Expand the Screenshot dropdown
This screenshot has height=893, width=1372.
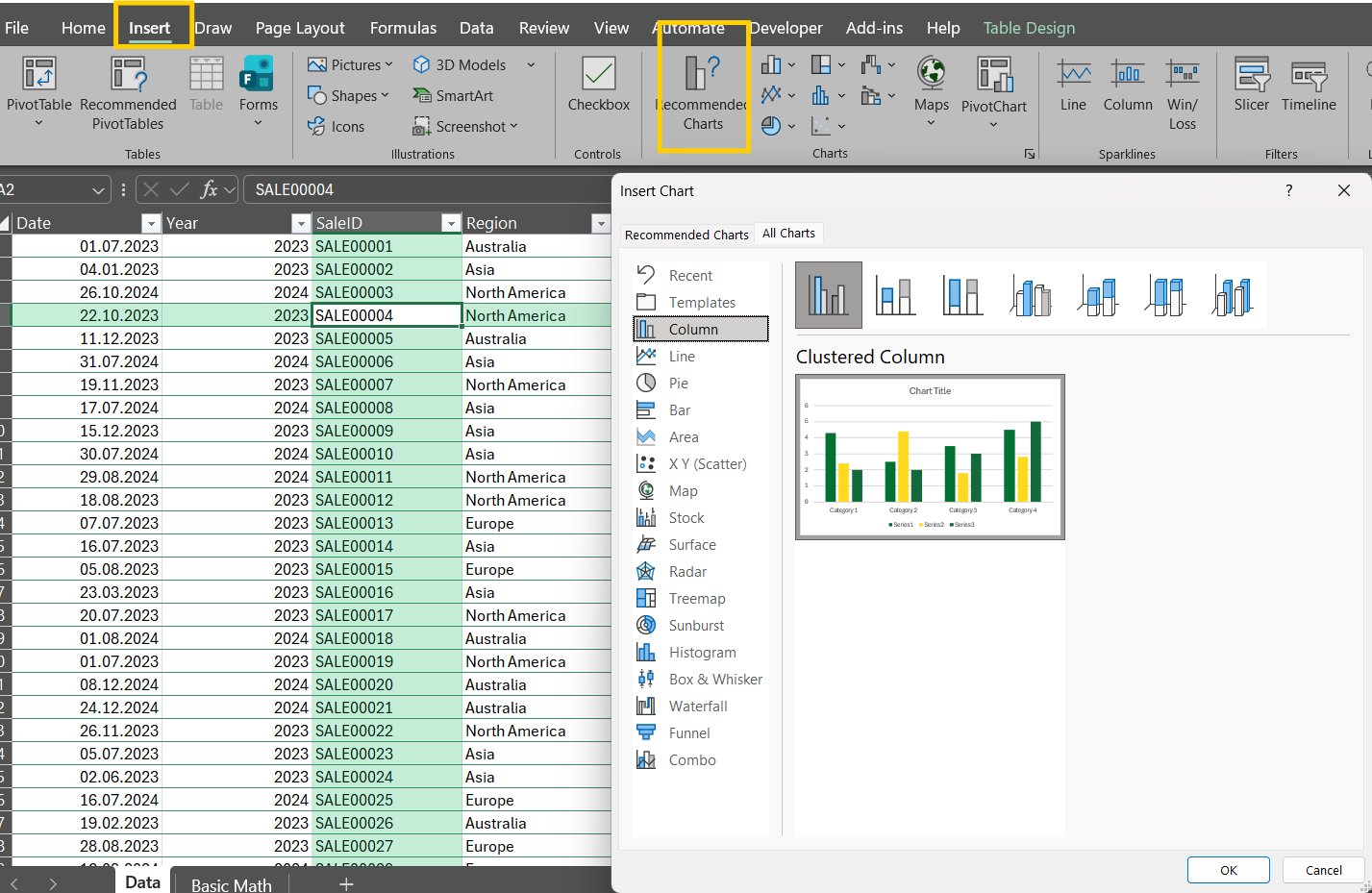[x=513, y=126]
